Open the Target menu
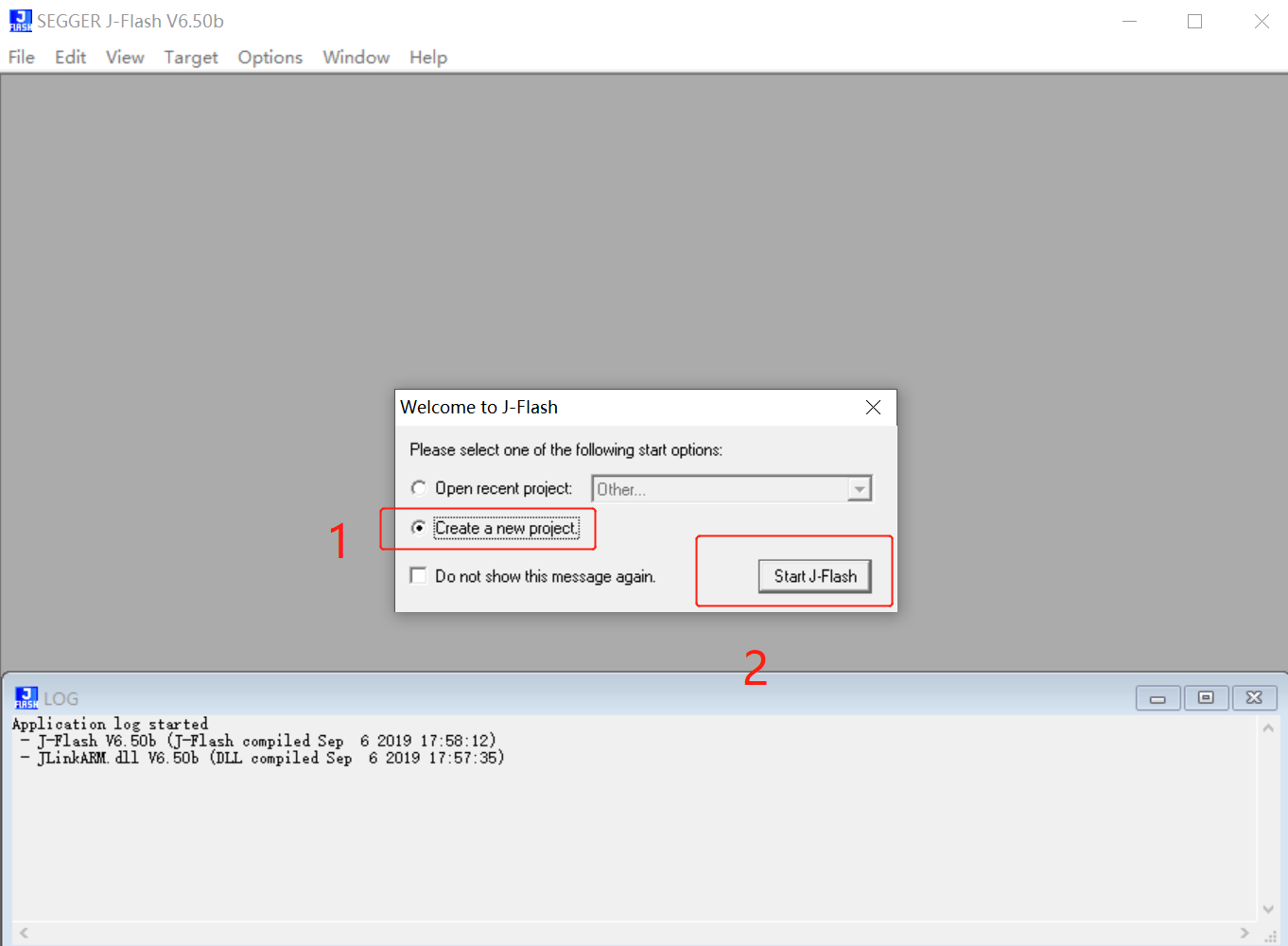 191,58
